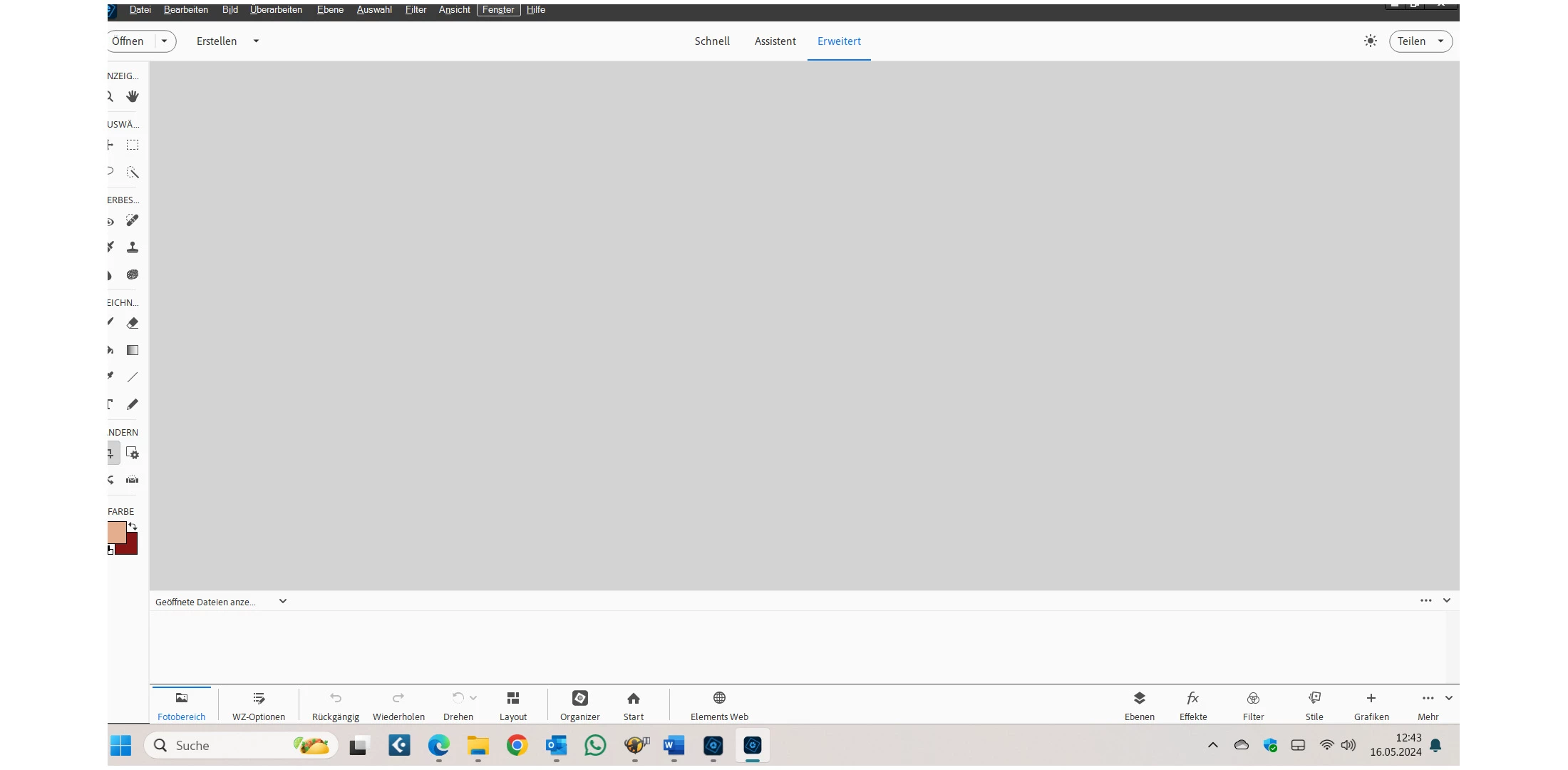Click the Organizer button
Image resolution: width=1568 pixels, height=770 pixels.
coord(579,704)
